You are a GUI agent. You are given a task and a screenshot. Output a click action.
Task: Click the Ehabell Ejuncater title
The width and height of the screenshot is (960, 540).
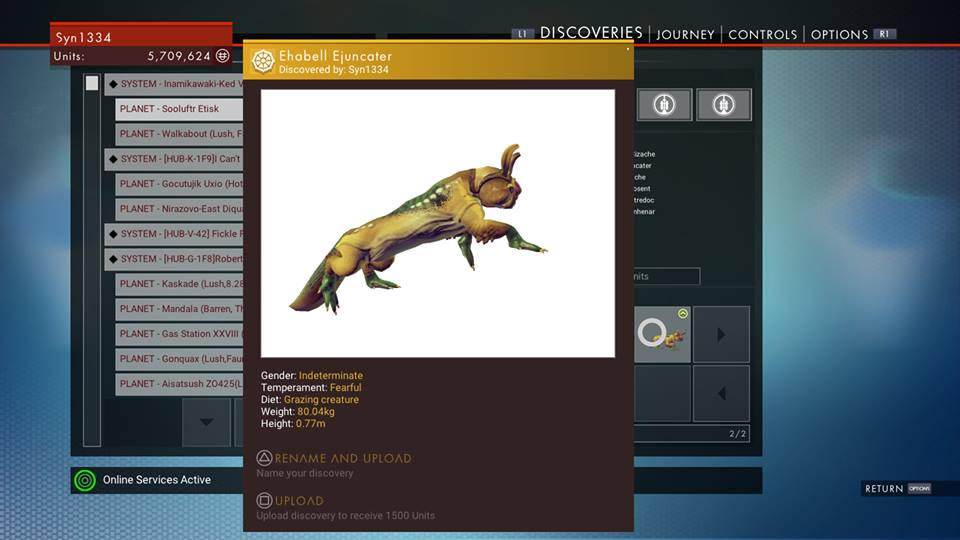[x=336, y=56]
